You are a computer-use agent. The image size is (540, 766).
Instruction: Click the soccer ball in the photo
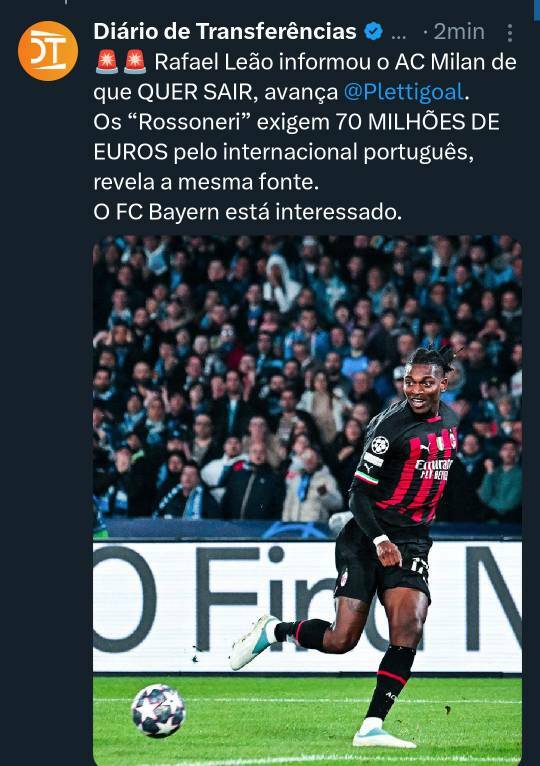(158, 710)
